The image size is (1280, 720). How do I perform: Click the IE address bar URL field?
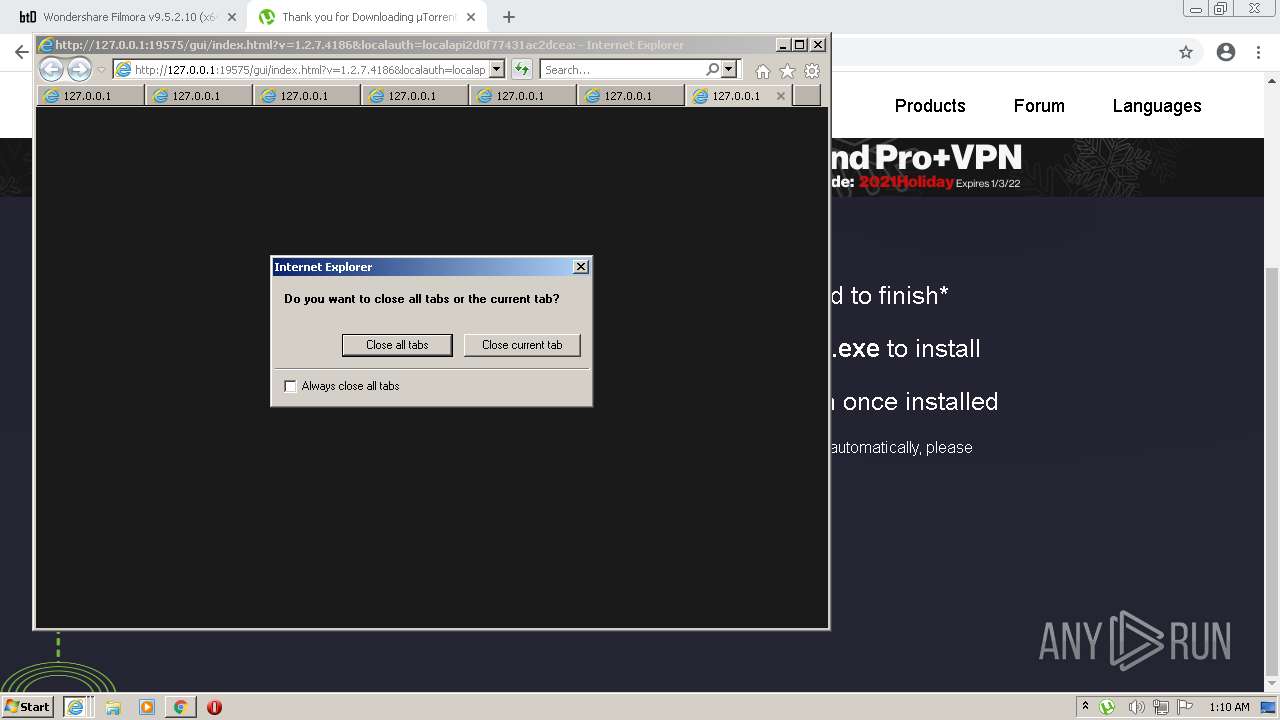click(x=301, y=70)
